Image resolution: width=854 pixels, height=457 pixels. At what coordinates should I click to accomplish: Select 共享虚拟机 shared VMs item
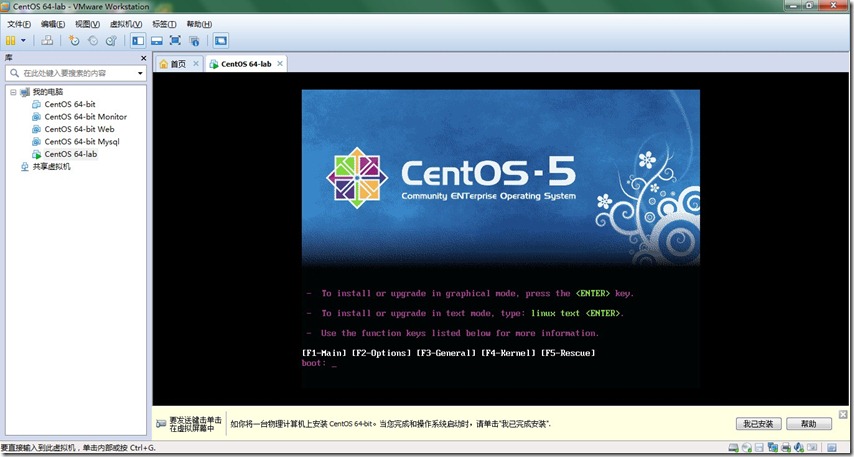tap(51, 167)
